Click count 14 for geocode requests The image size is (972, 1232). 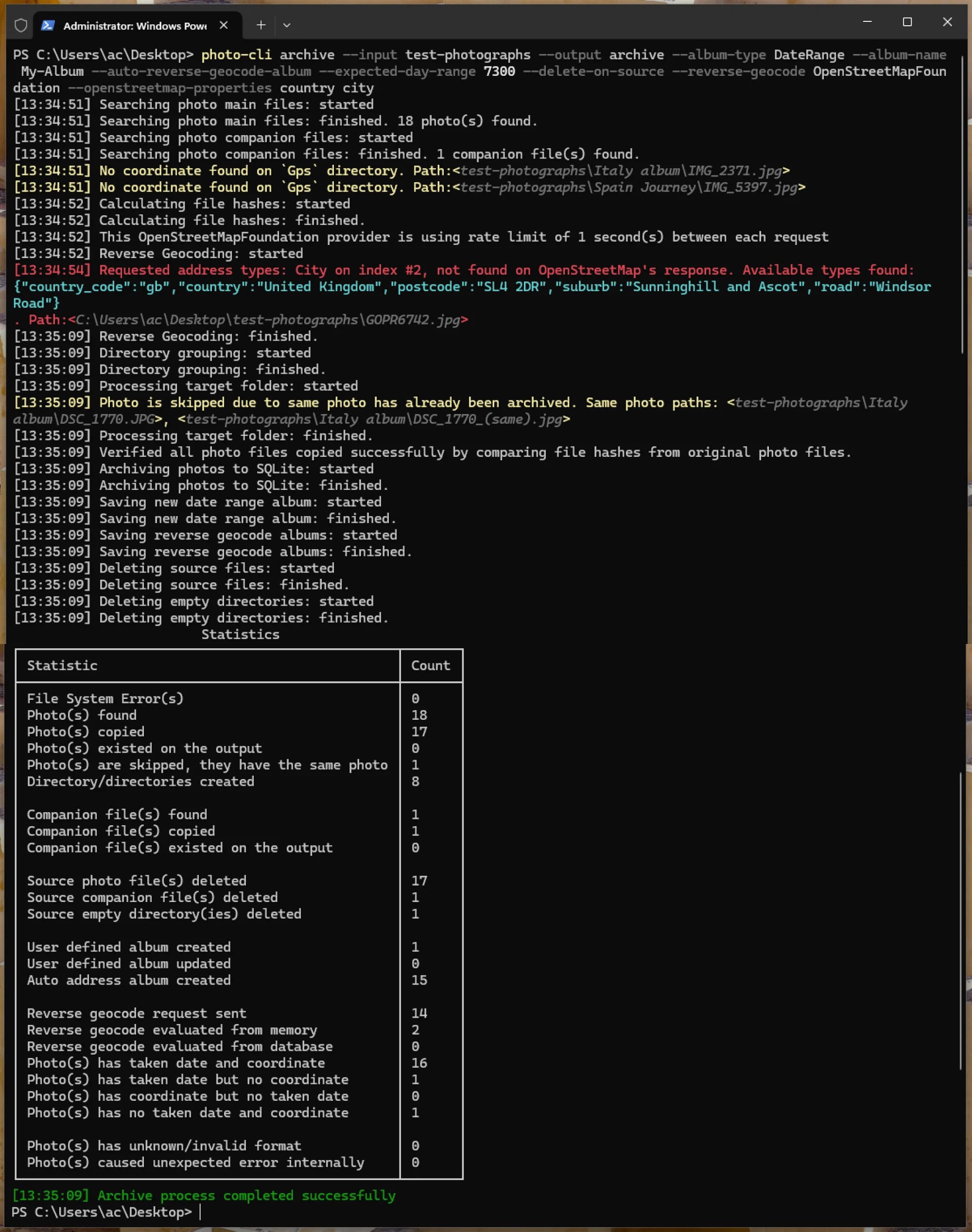(x=419, y=1013)
